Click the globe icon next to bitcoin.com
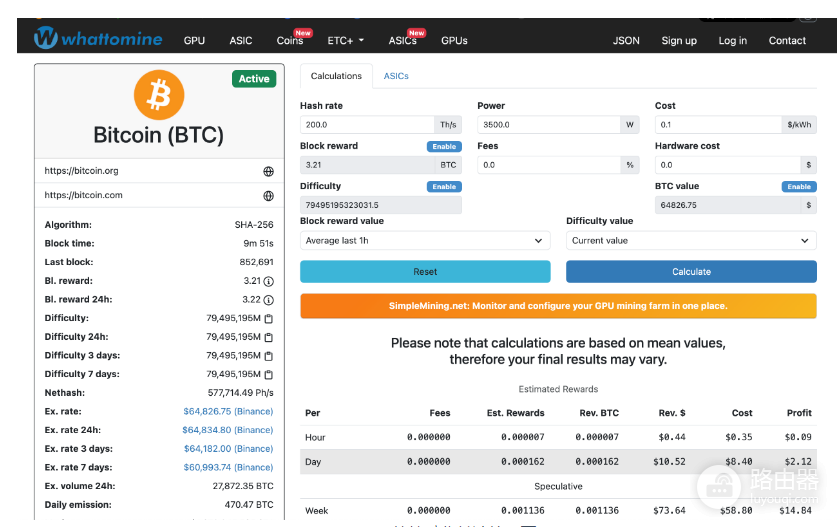This screenshot has width=837, height=527. [269, 196]
